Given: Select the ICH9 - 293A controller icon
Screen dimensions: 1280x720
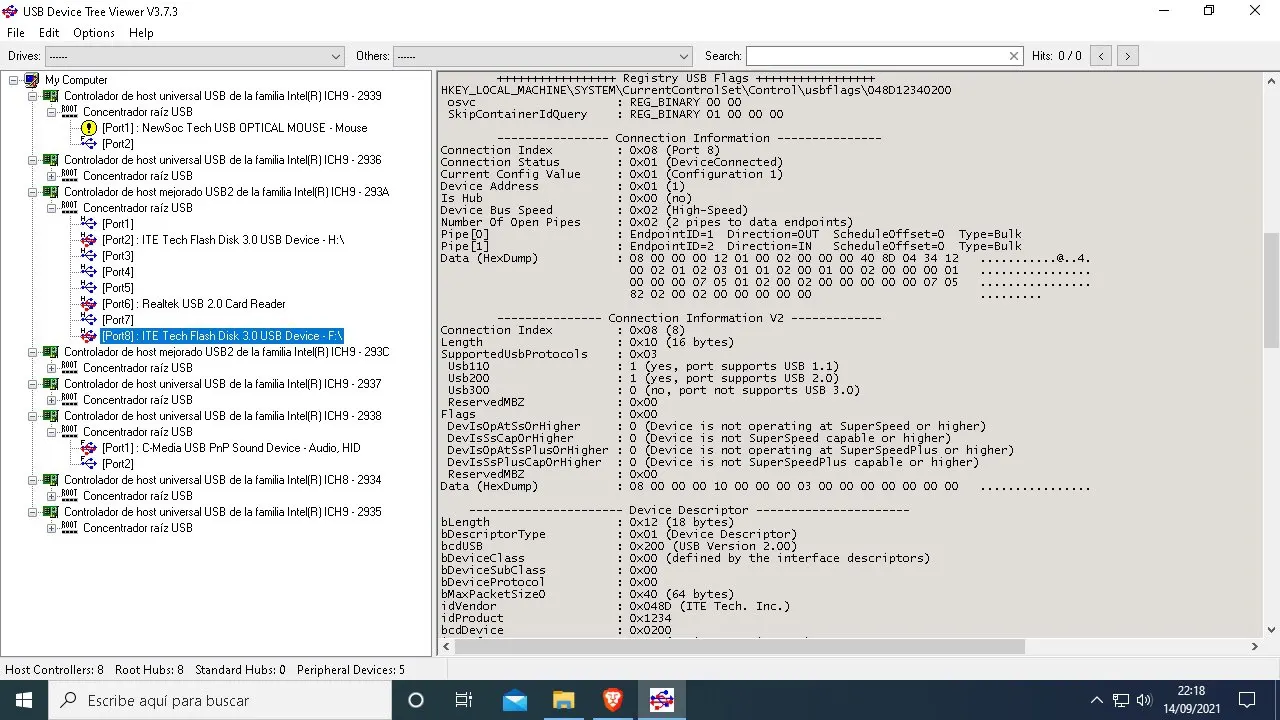Looking at the screenshot, I should (x=51, y=192).
